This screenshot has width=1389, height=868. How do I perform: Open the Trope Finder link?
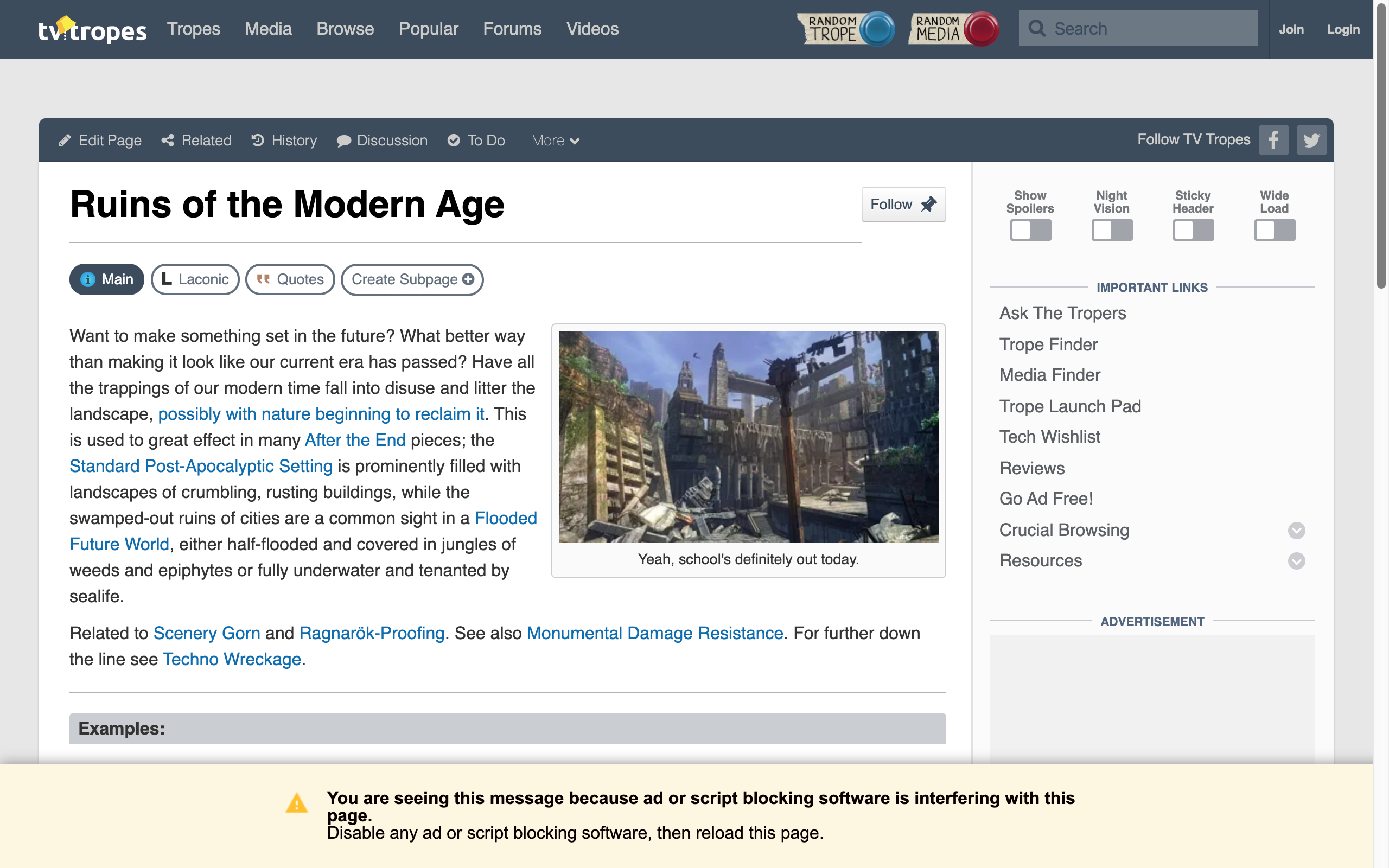click(1048, 344)
